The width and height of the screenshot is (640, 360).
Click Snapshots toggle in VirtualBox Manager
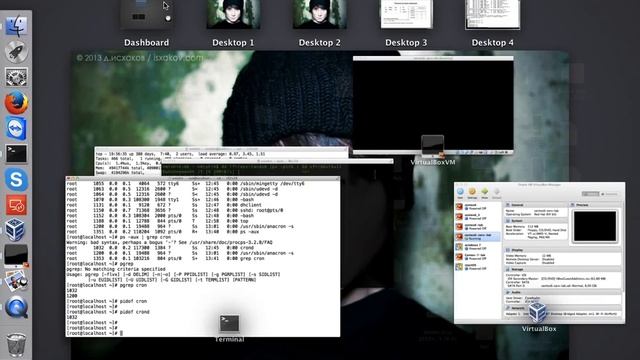coord(609,194)
